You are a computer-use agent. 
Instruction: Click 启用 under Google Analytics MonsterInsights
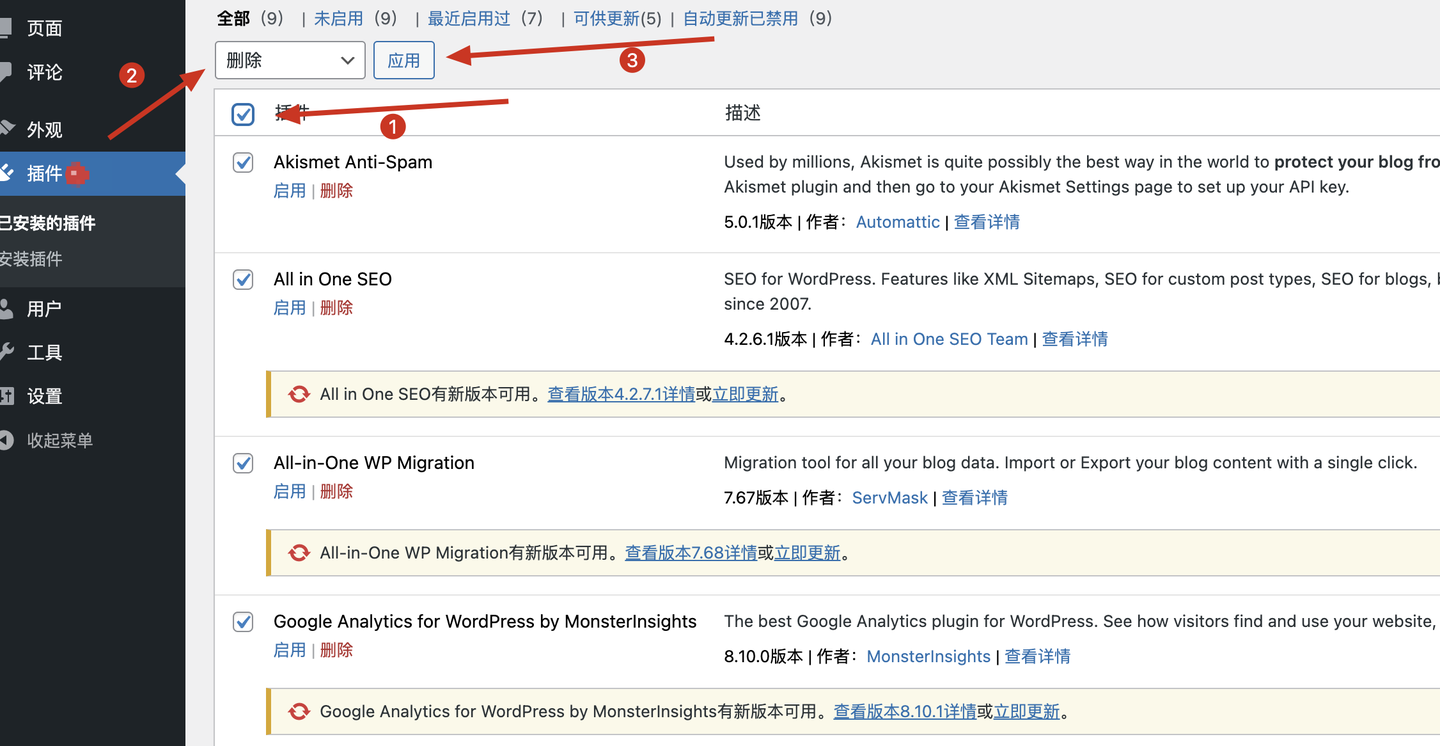(x=290, y=650)
